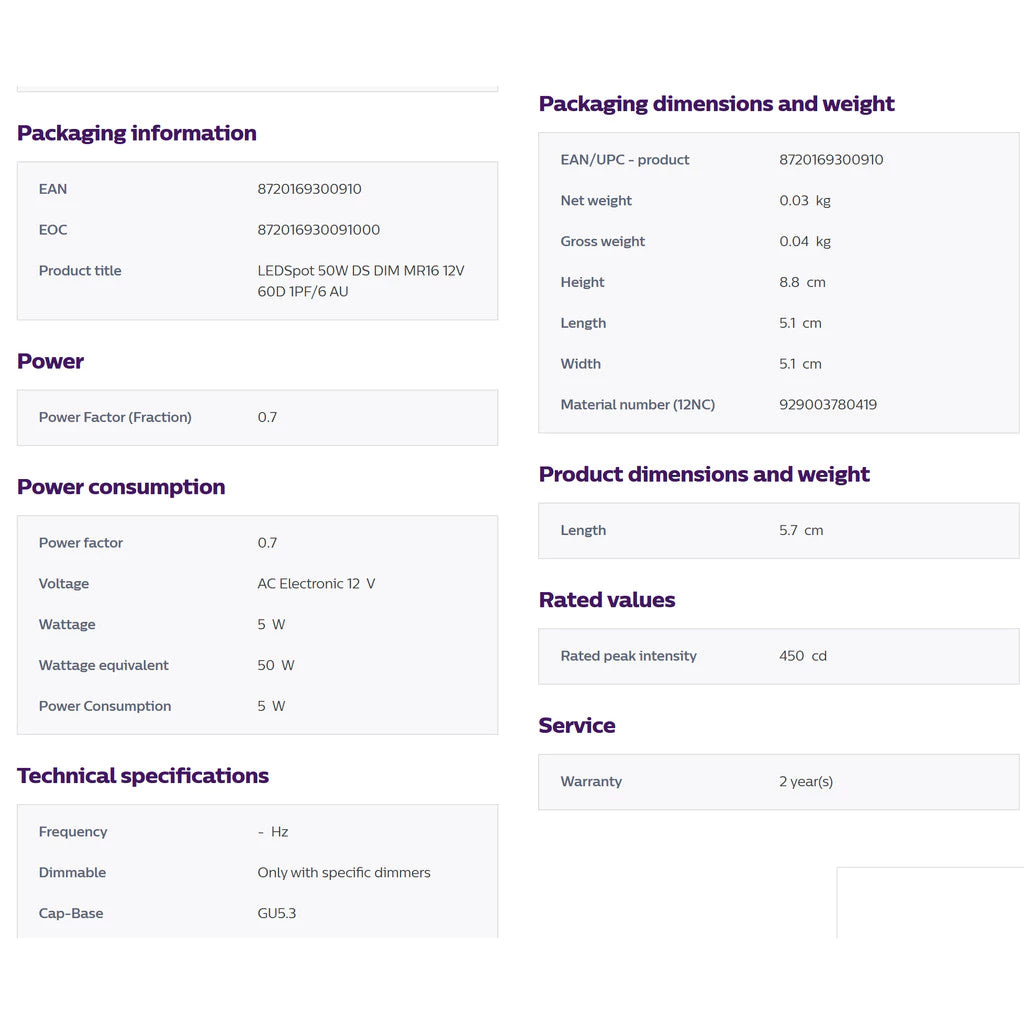Viewport: 1024px width, 1024px height.
Task: Click the Rated peak intensity 450 cd value
Action: pos(803,656)
